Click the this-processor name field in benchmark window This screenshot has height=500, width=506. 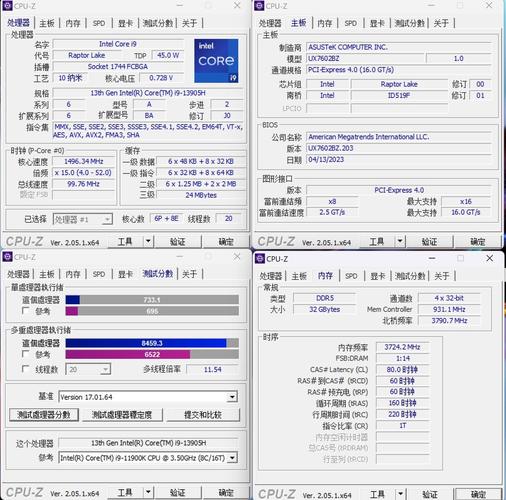148,443
